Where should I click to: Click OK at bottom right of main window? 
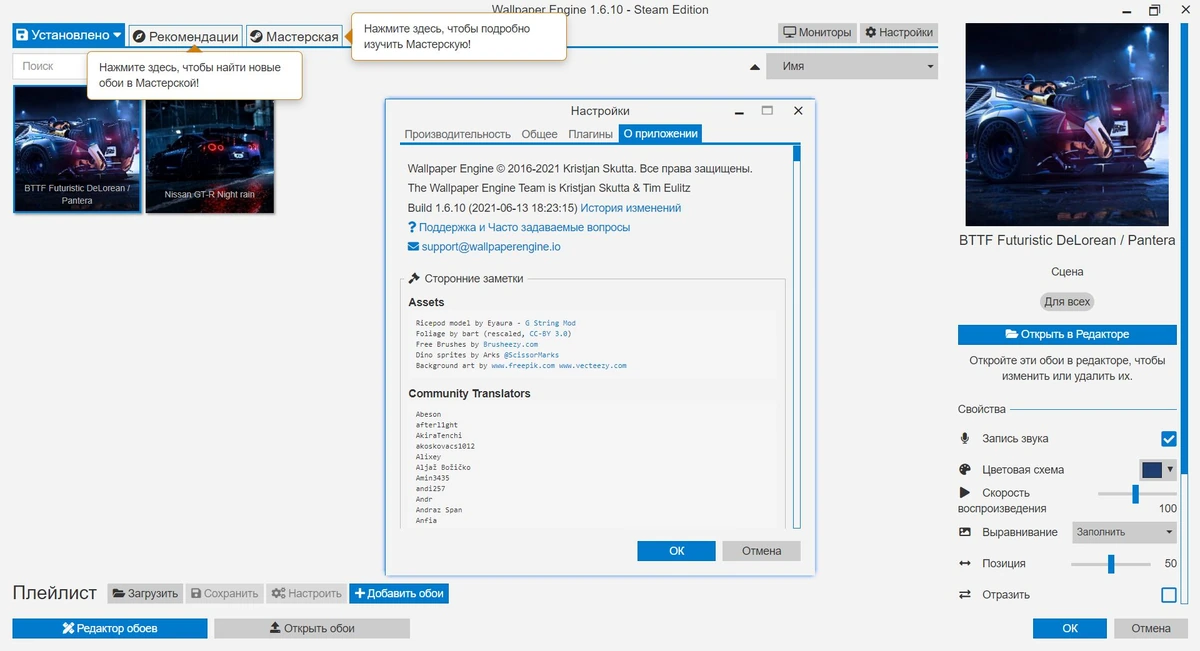(x=1070, y=628)
